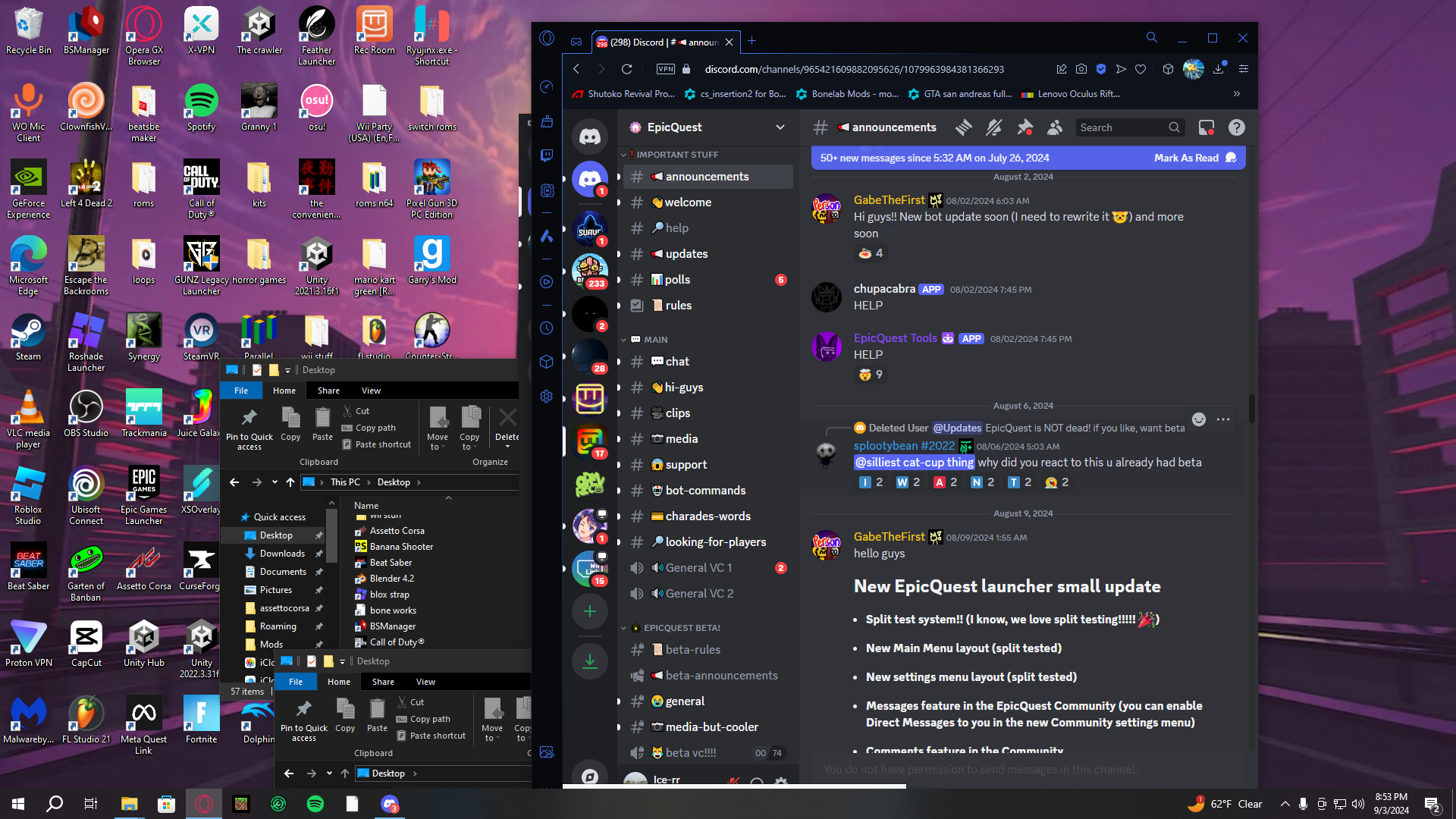Switch to Share tab in File Explorer
This screenshot has width=1456, height=819.
tap(328, 391)
